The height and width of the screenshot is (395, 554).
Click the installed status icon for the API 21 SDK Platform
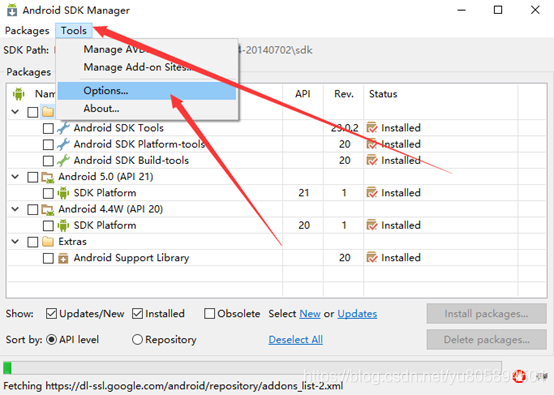pyautogui.click(x=372, y=193)
